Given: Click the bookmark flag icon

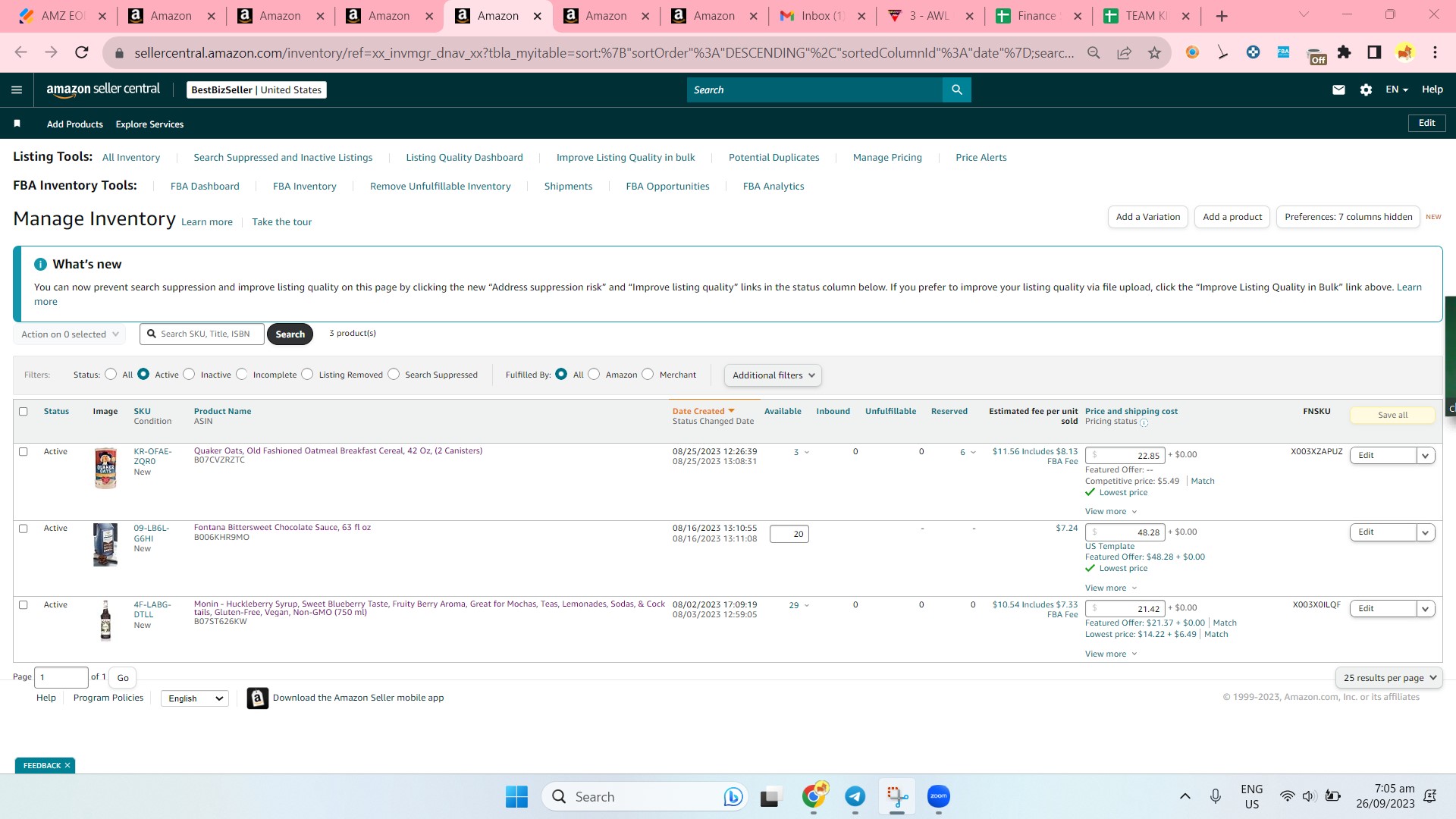Looking at the screenshot, I should (17, 124).
